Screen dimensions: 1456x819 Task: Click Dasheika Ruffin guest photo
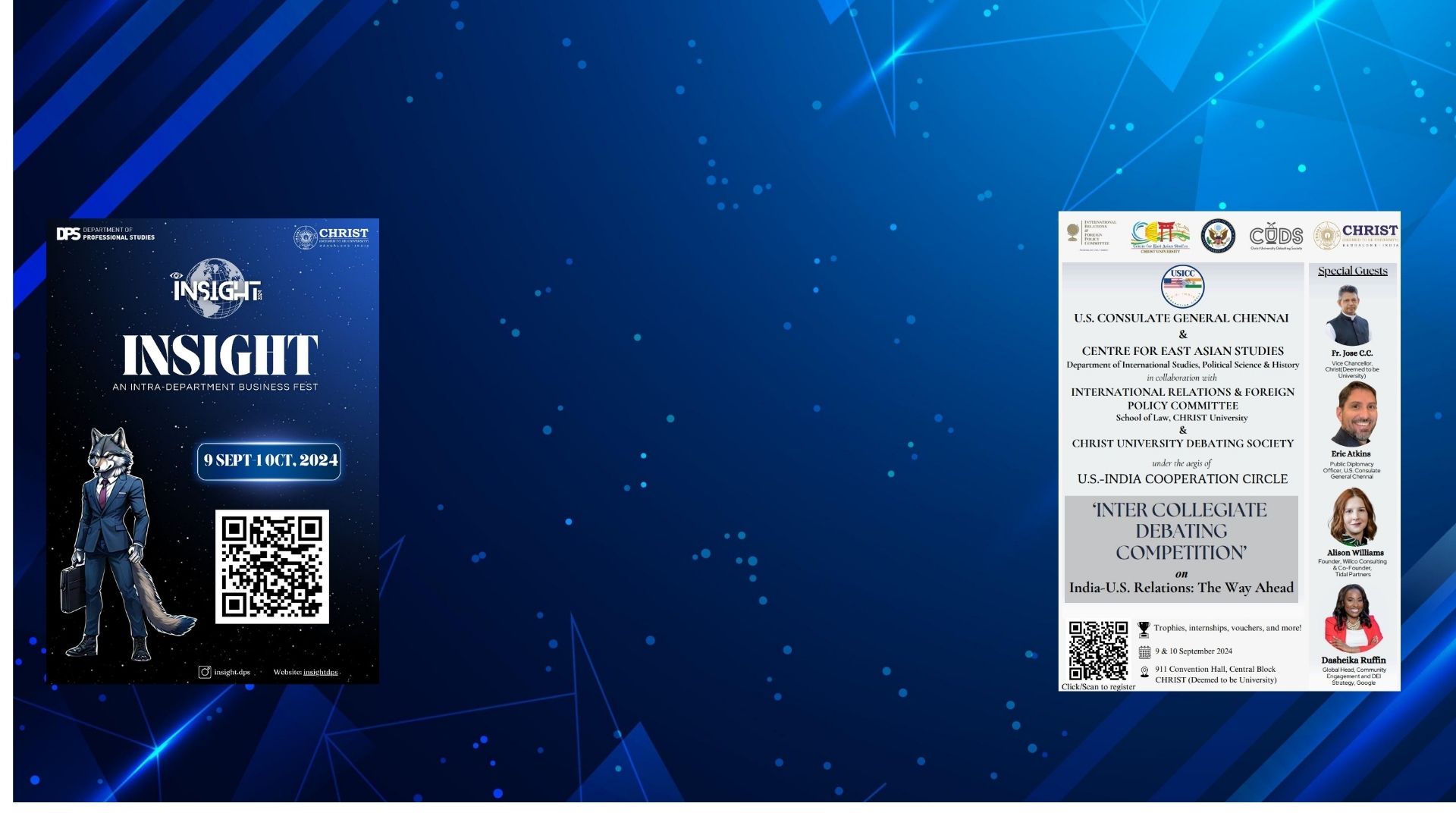coord(1354,619)
